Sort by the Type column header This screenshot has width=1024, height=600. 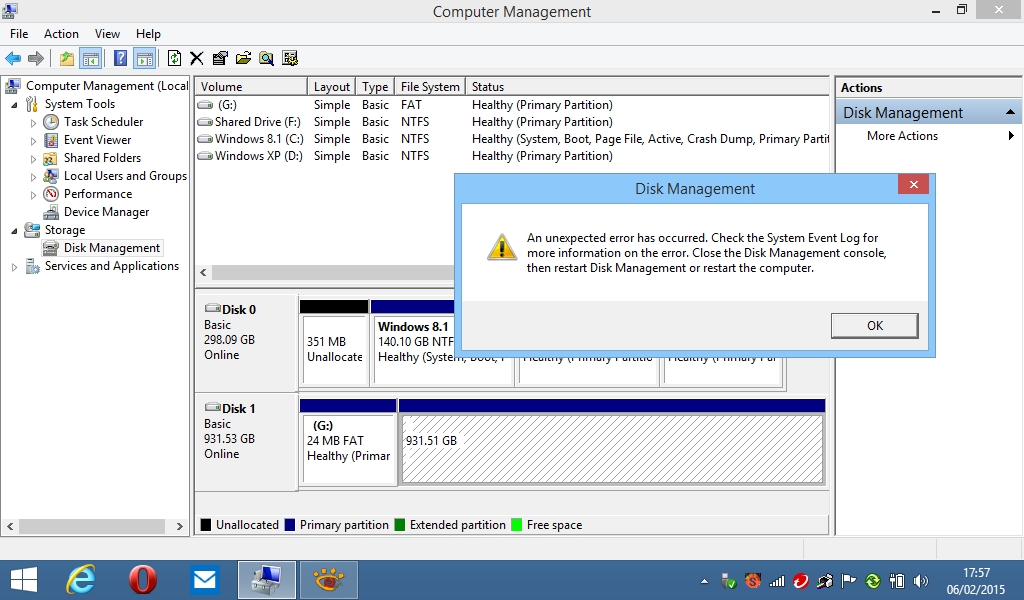tap(376, 87)
